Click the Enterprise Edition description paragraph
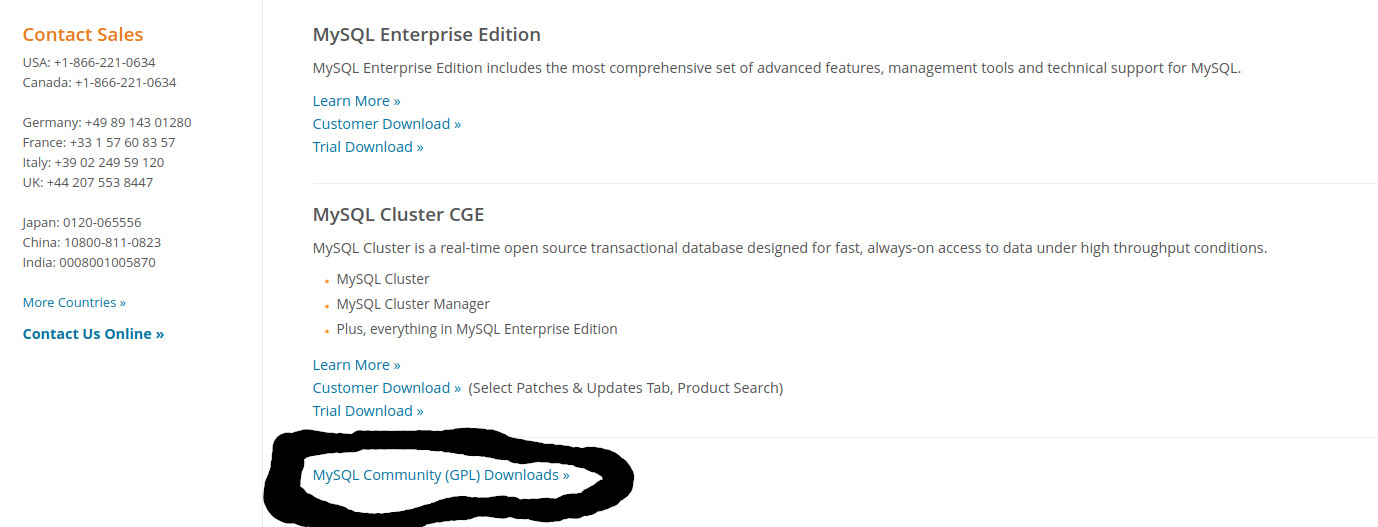The width and height of the screenshot is (1378, 527). [x=777, y=68]
